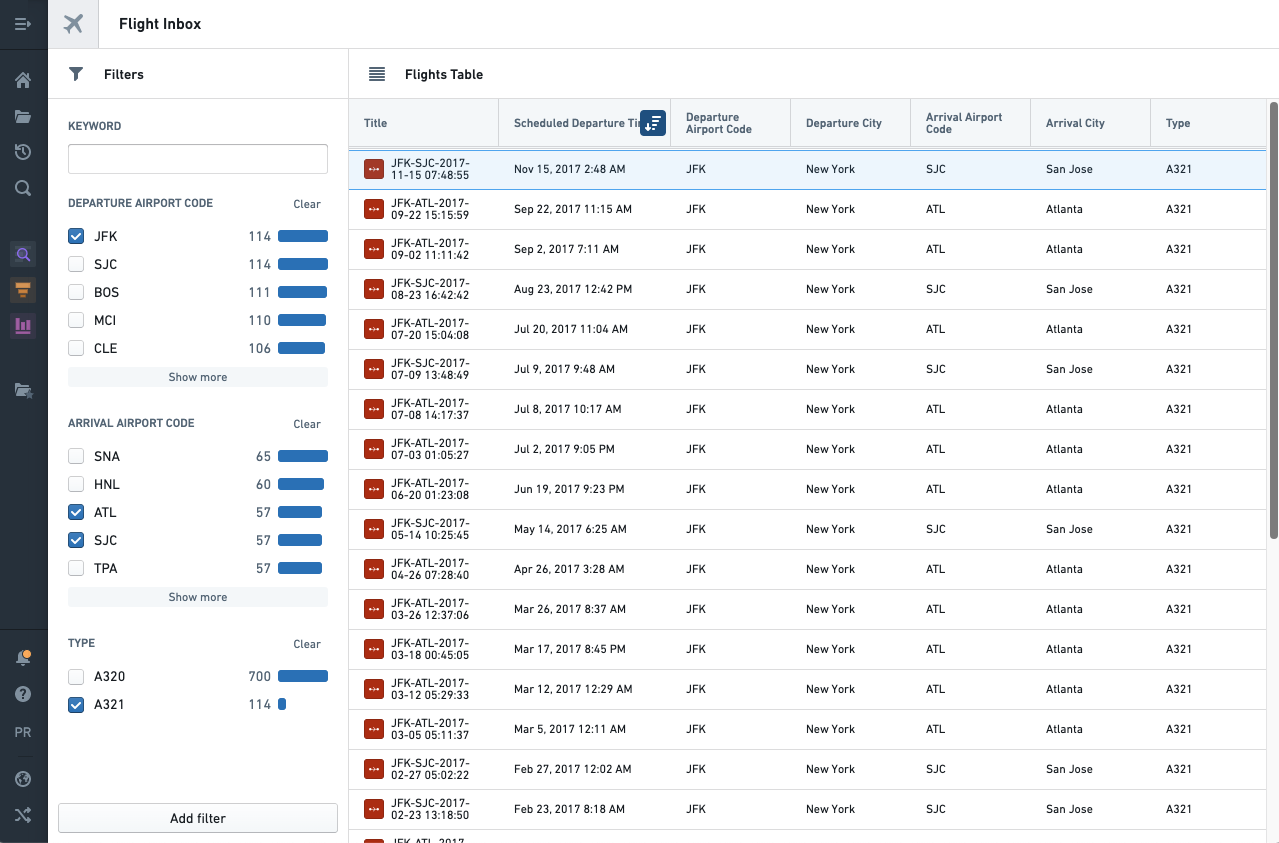Image resolution: width=1279 pixels, height=843 pixels.
Task: Open the files folder icon in sidebar
Action: (x=23, y=116)
